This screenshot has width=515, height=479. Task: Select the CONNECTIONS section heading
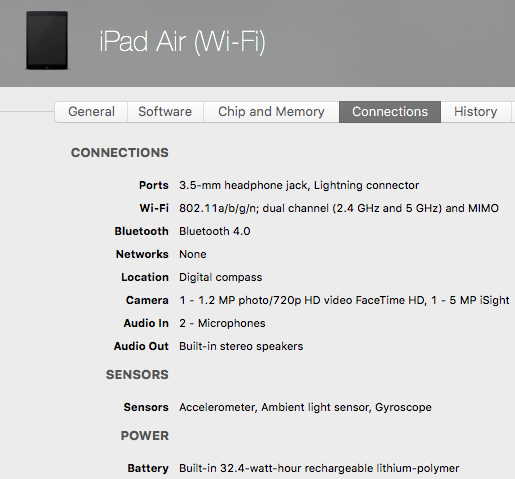120,153
